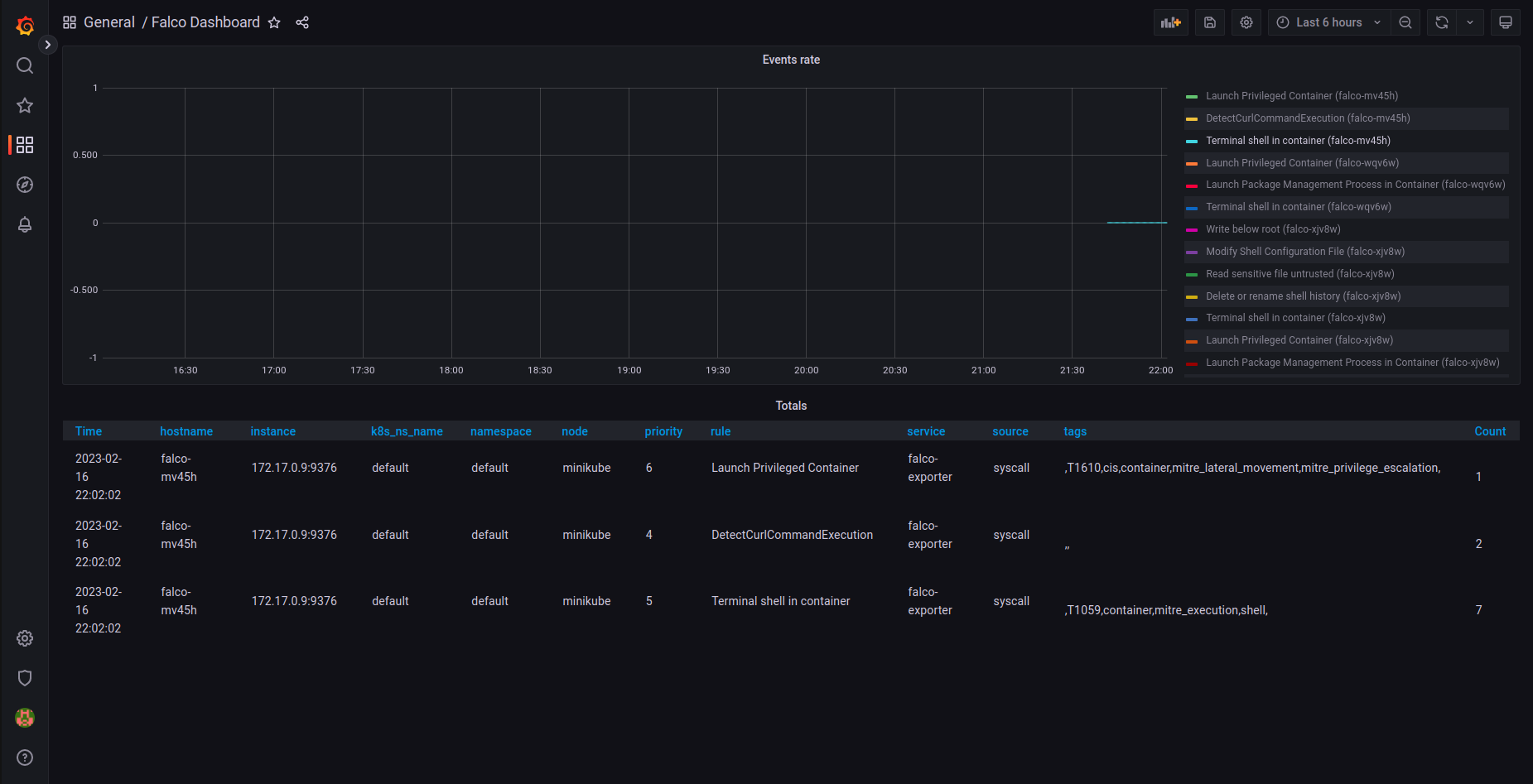The image size is (1533, 784).
Task: Change color of Terminal shell in container (falco-xjv8w) swatch
Action: [x=1192, y=319]
